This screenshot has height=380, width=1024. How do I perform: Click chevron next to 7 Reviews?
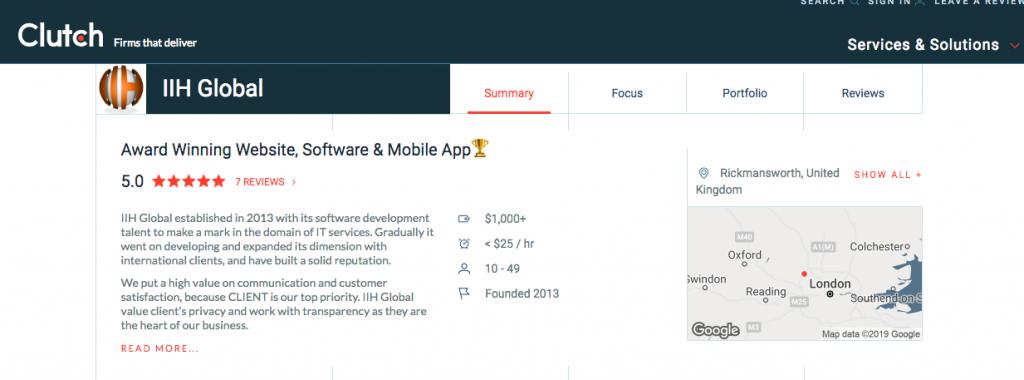tap(293, 182)
